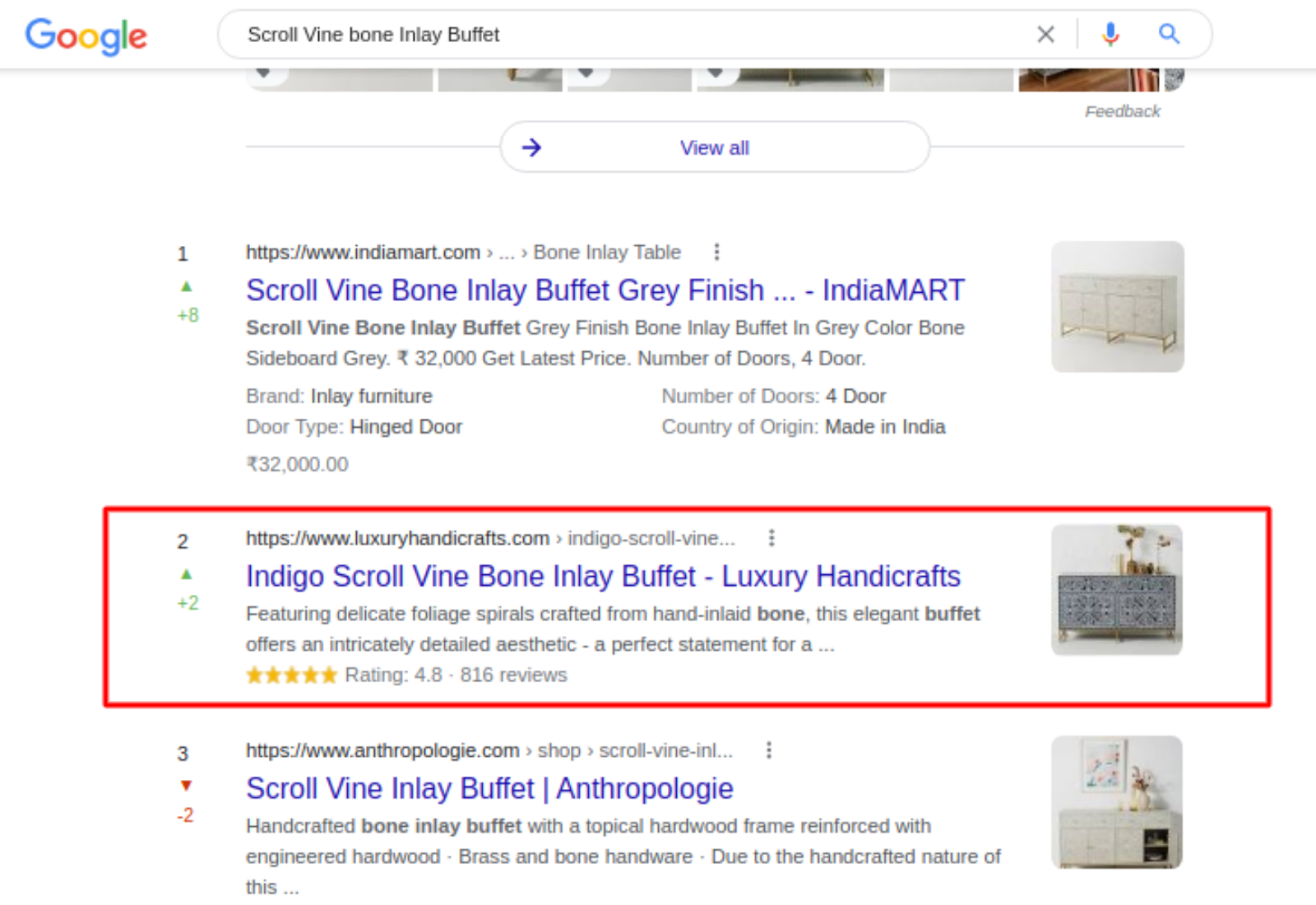Click the View all button
Viewport: 1316px width, 905px height.
click(x=714, y=148)
